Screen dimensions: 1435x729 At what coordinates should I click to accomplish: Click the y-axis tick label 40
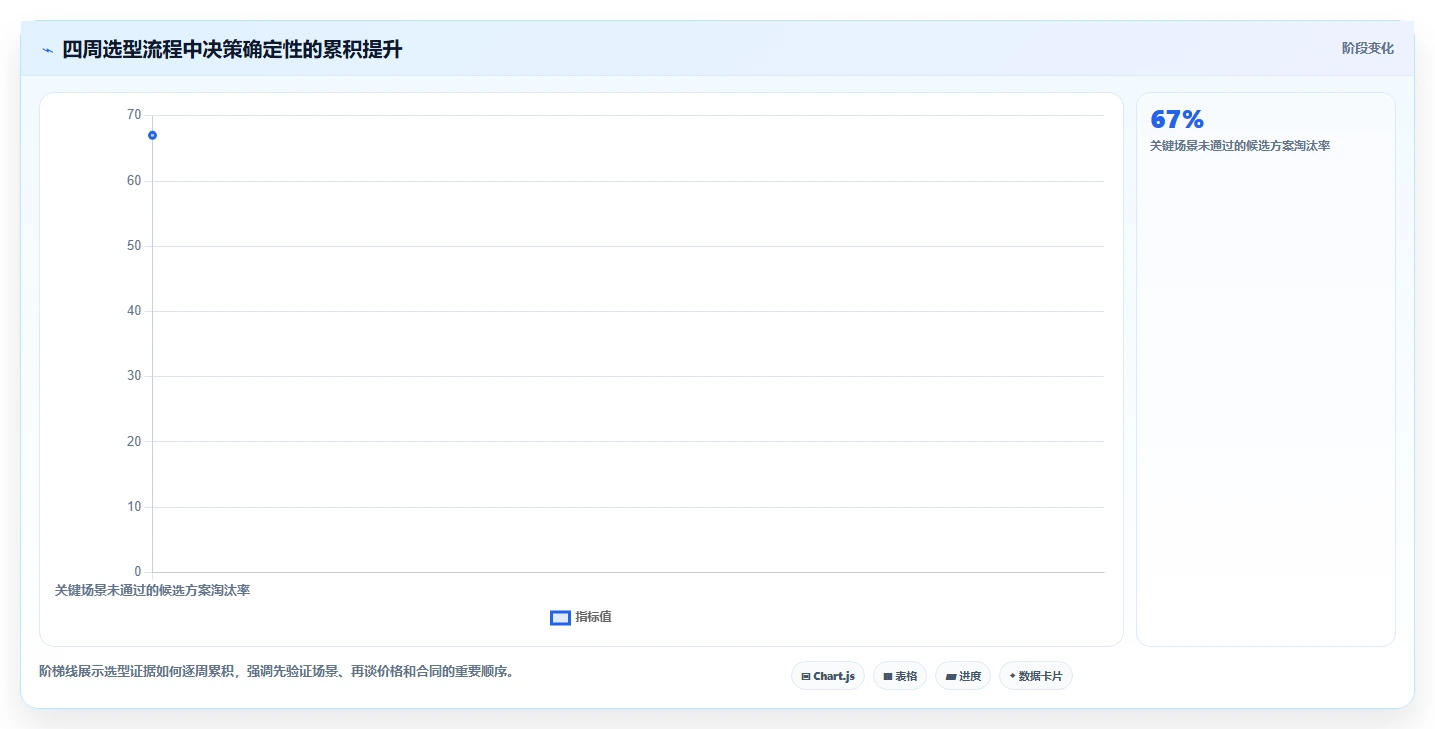[x=134, y=311]
